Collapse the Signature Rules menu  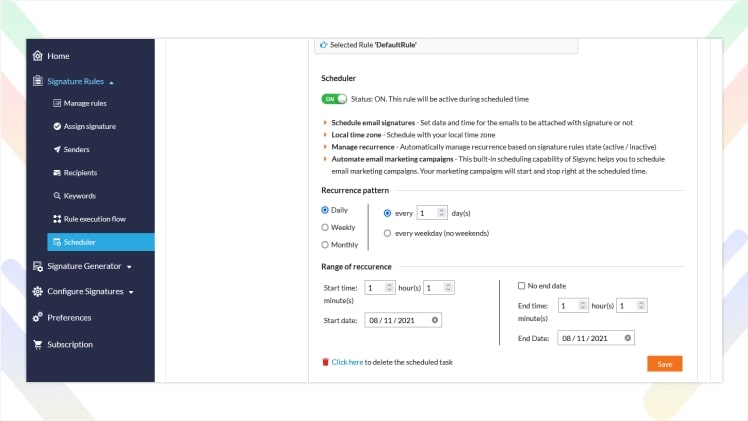tap(111, 83)
